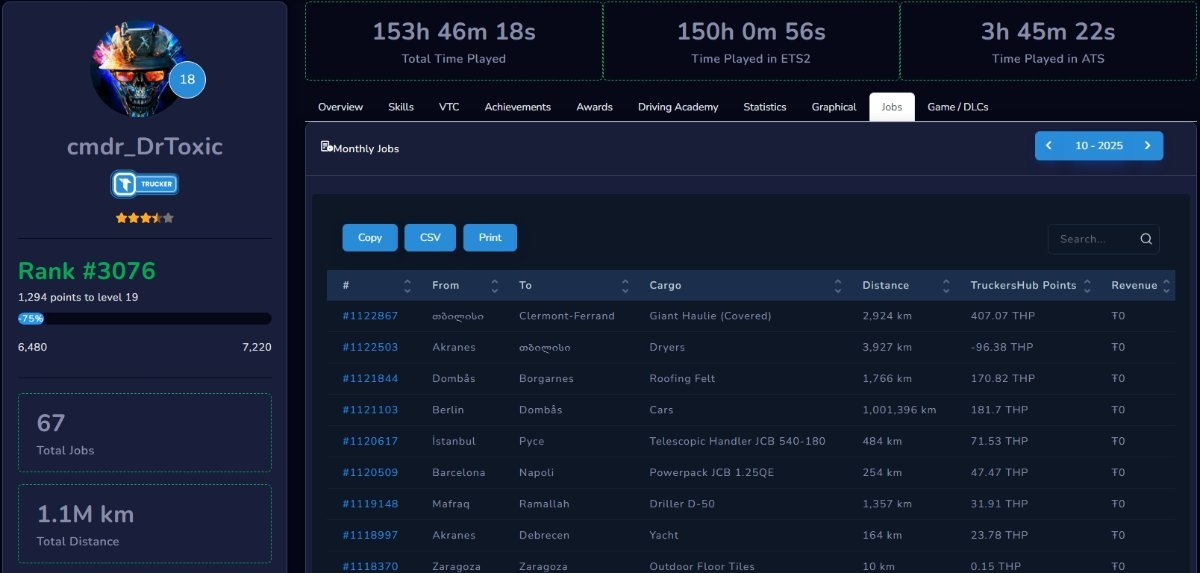The height and width of the screenshot is (573, 1200).
Task: Open job link #1122867
Action: (370, 316)
